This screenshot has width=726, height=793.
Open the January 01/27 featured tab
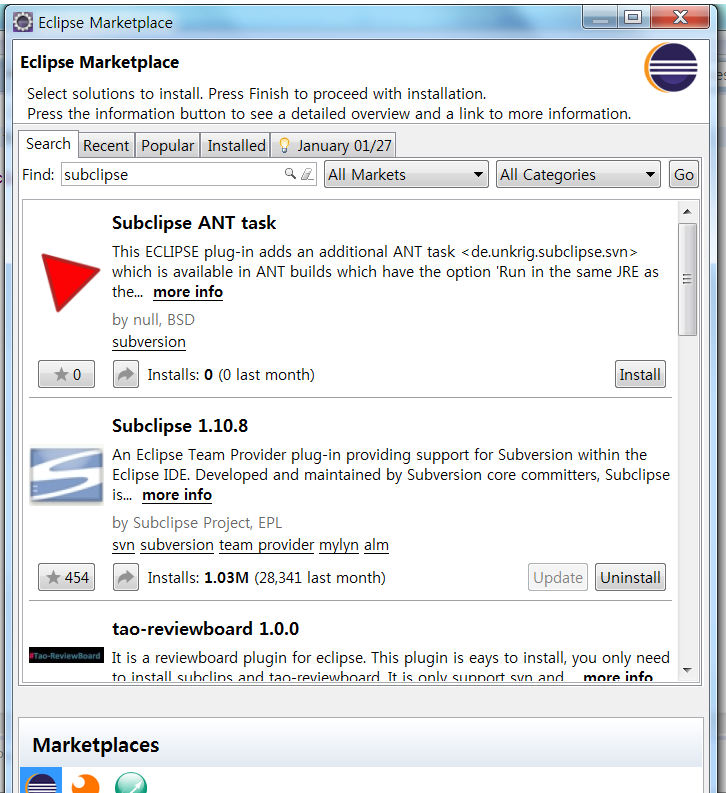tap(334, 146)
